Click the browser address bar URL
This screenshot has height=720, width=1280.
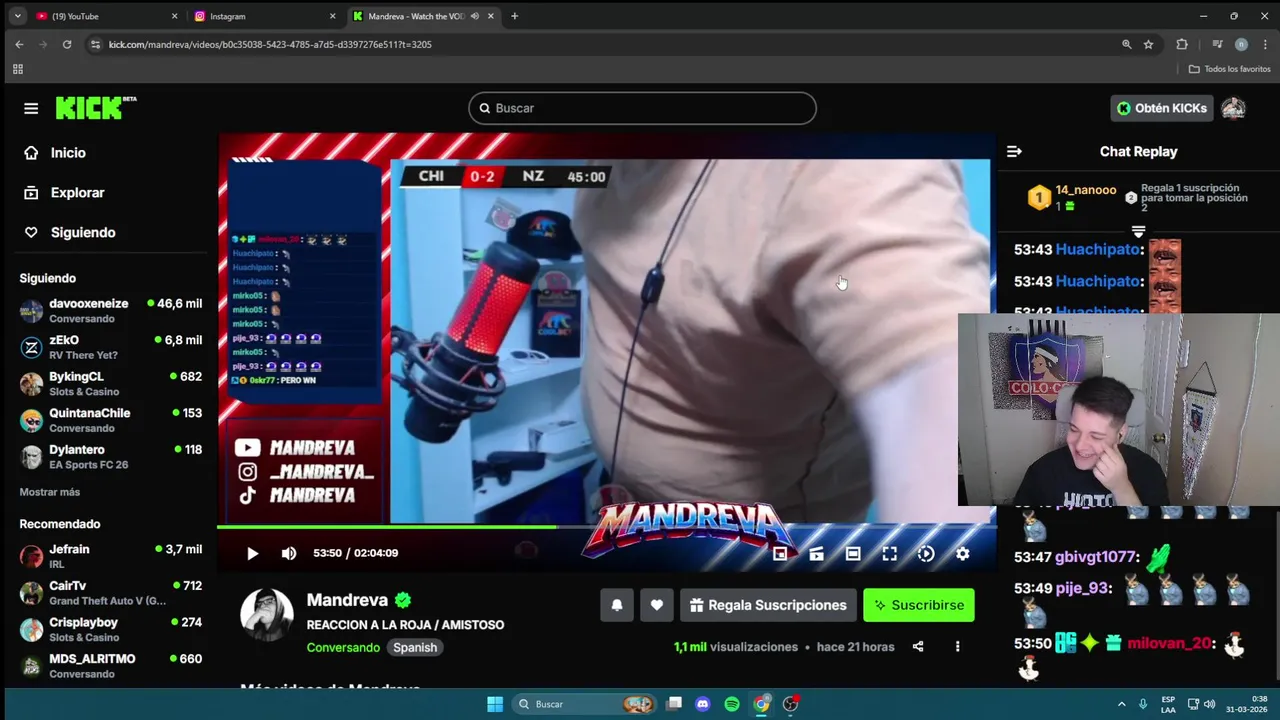click(270, 44)
